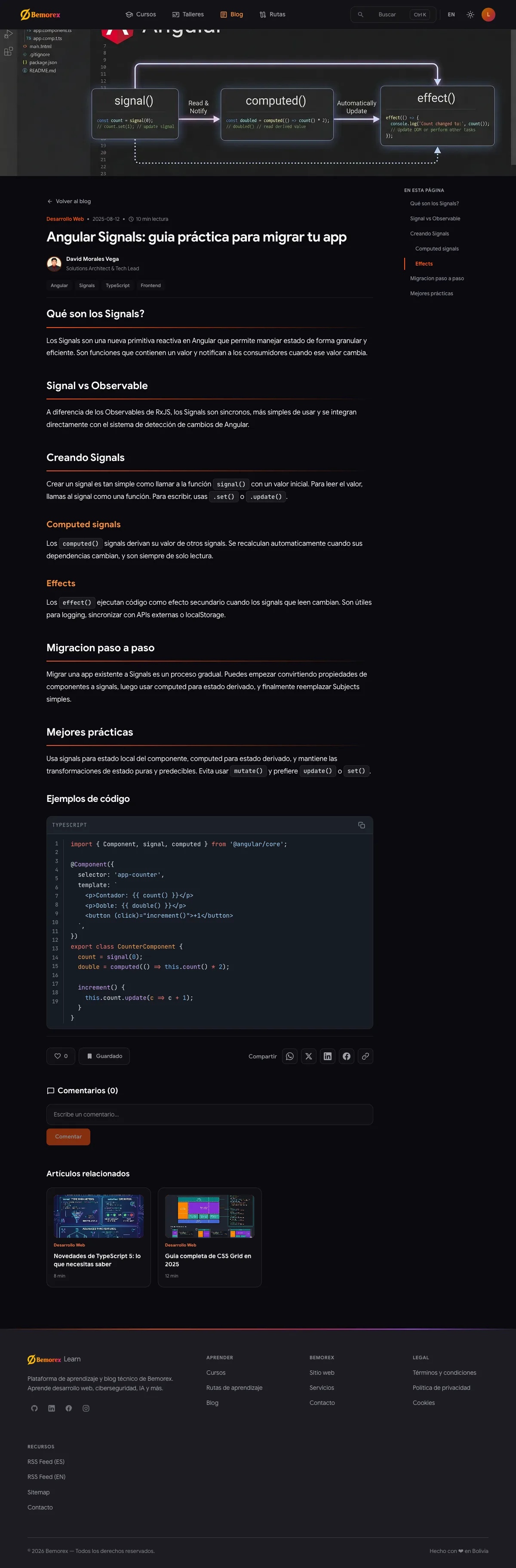The image size is (516, 1568).
Task: Jump to Qué son los Signals? section
Action: click(x=434, y=204)
